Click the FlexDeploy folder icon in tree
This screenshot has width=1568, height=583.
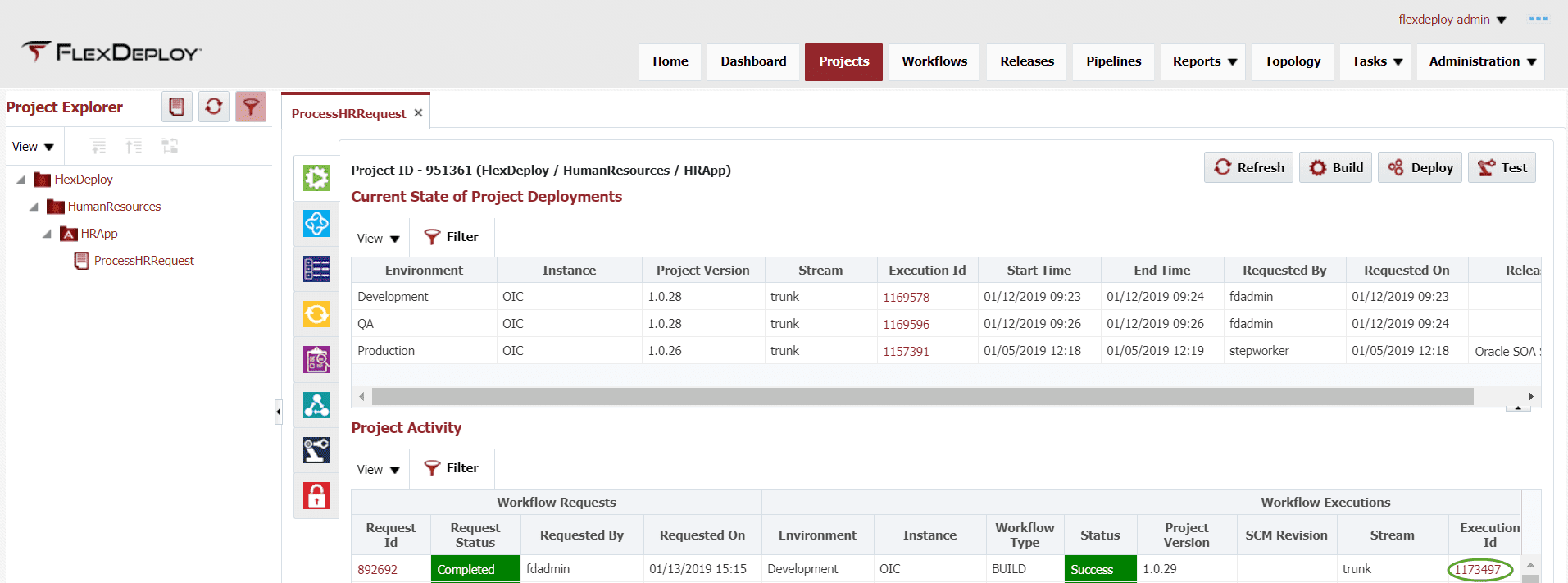42,180
